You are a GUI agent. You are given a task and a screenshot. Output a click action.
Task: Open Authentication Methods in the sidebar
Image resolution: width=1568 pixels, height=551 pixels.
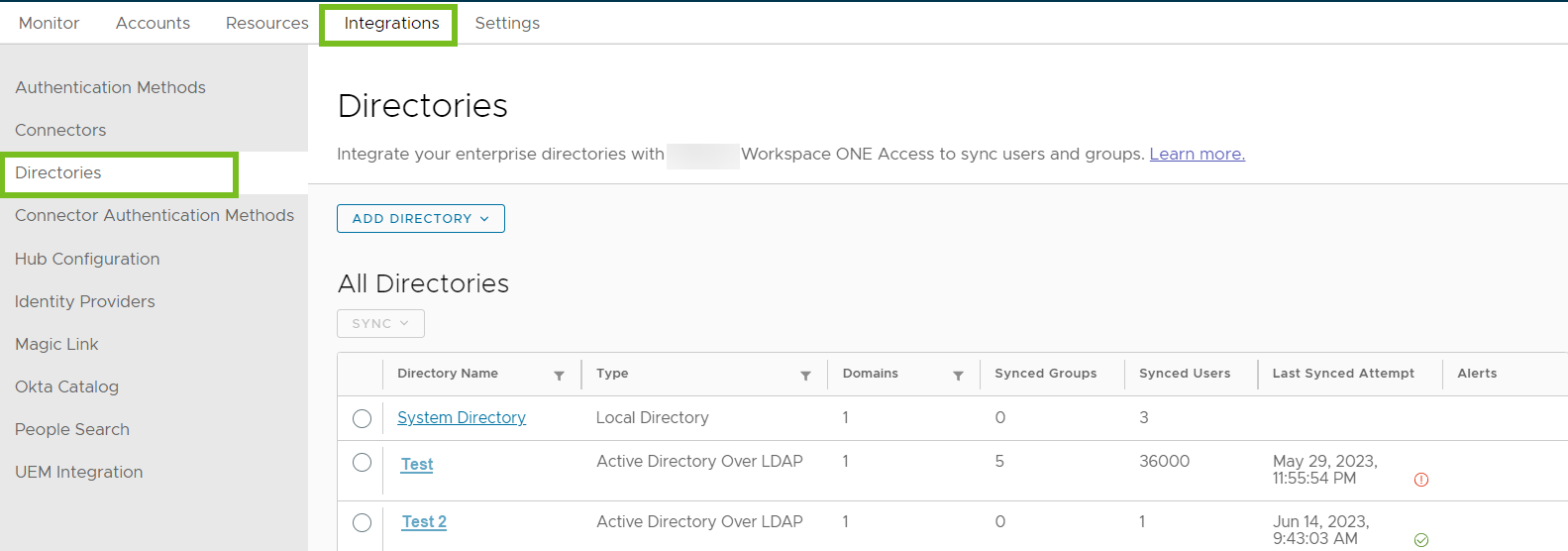click(x=110, y=87)
